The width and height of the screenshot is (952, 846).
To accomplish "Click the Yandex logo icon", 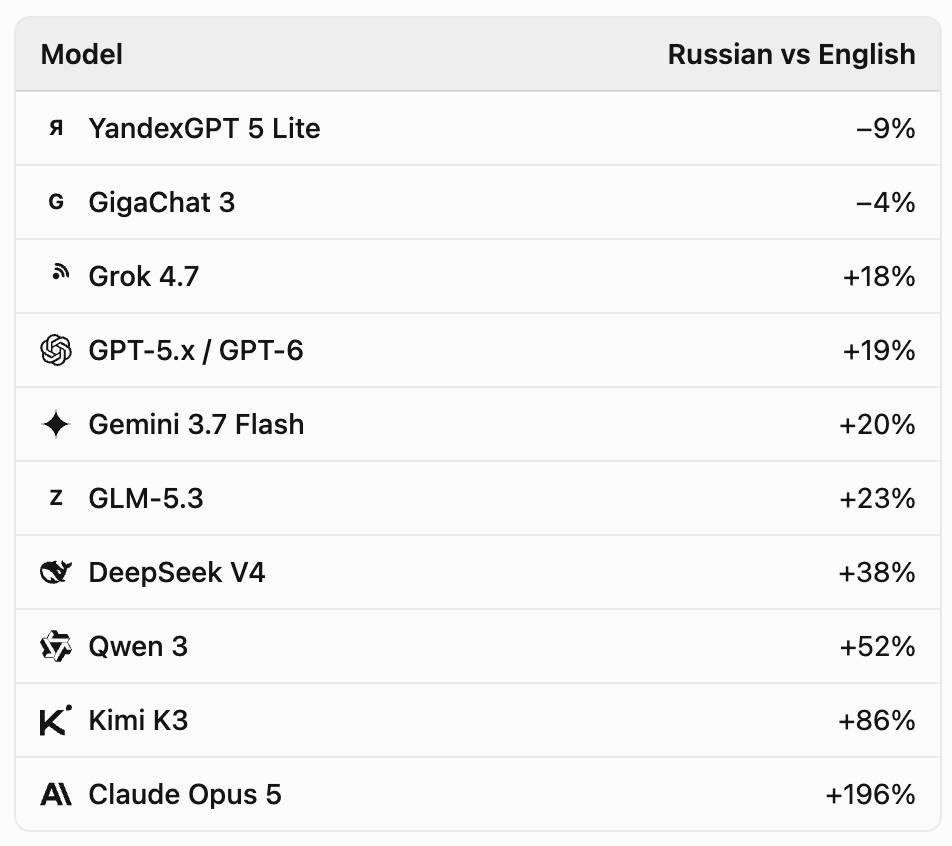I will pyautogui.click(x=56, y=128).
